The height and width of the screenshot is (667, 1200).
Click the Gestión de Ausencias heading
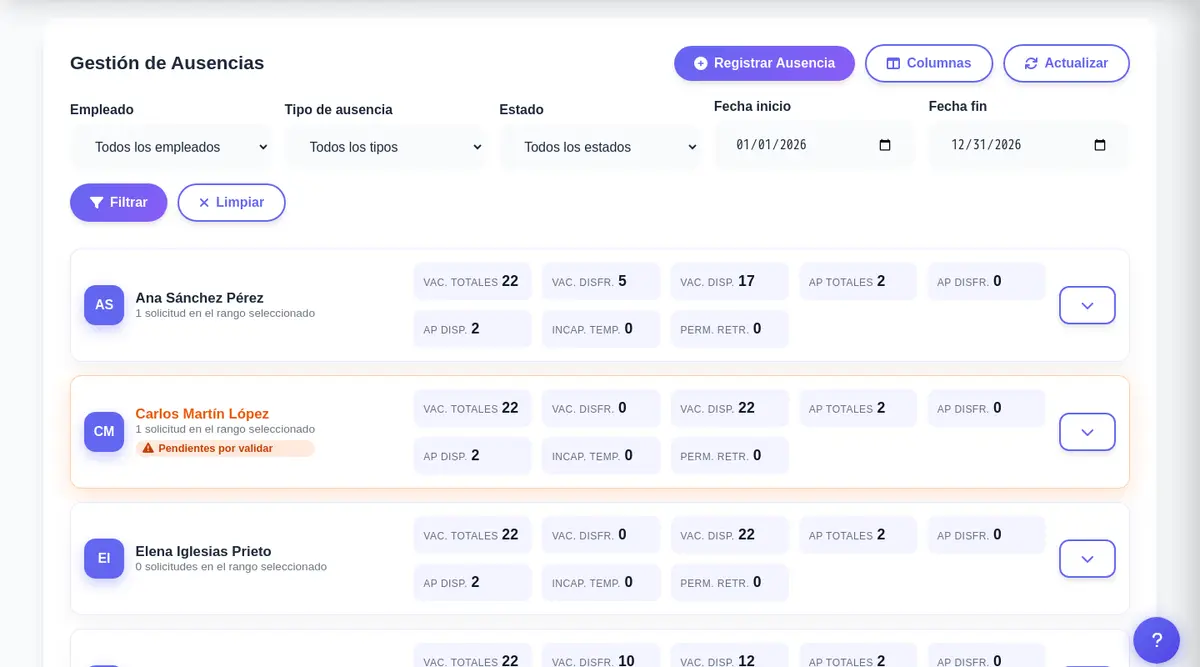(x=167, y=63)
